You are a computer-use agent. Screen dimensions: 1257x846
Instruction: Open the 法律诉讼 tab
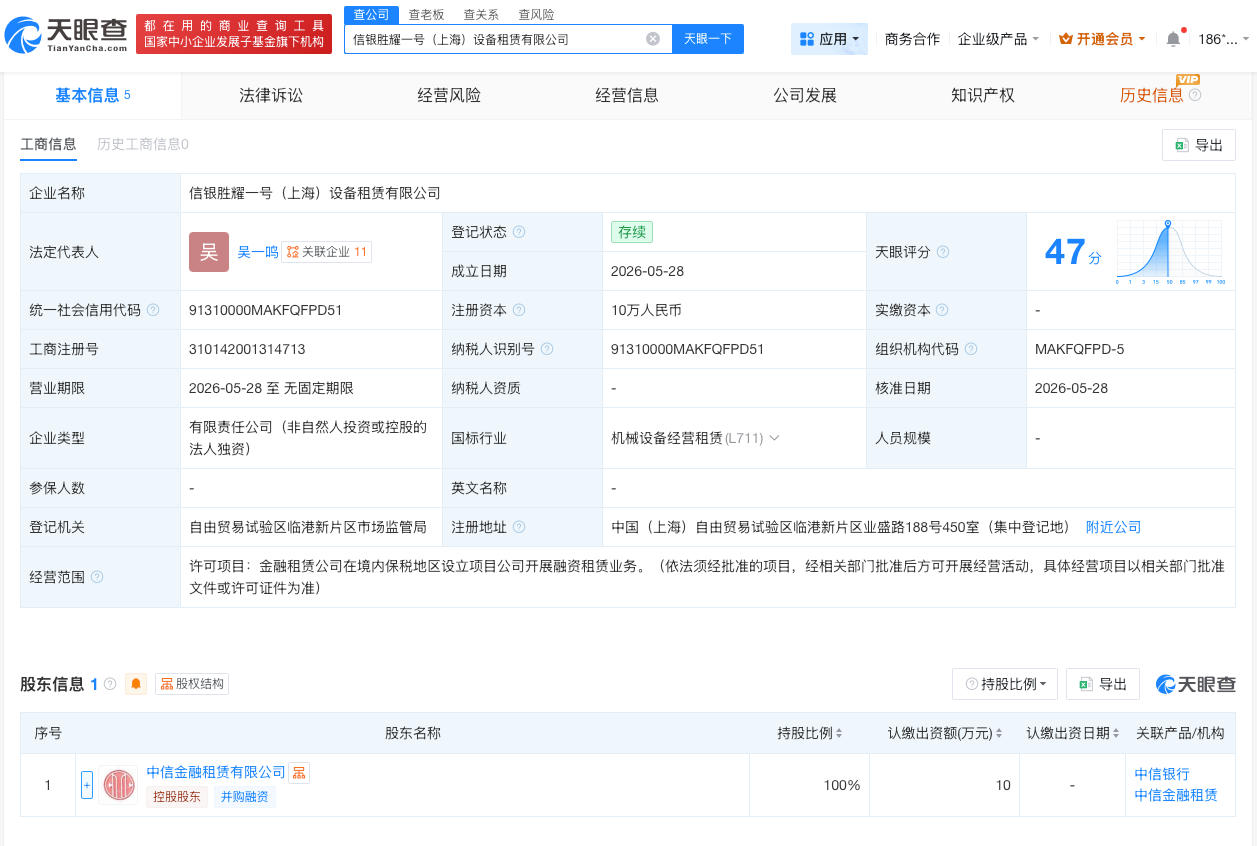point(271,95)
